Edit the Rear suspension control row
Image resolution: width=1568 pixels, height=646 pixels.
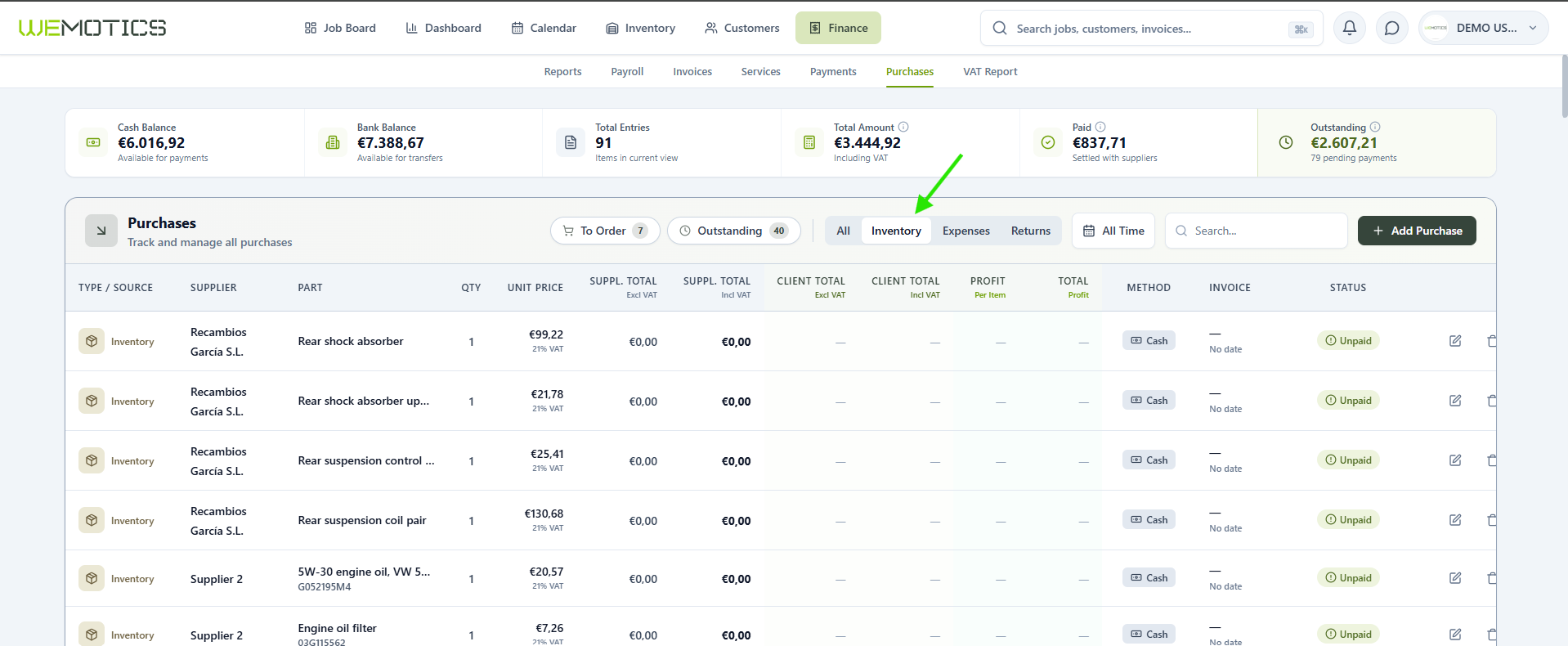1455,460
